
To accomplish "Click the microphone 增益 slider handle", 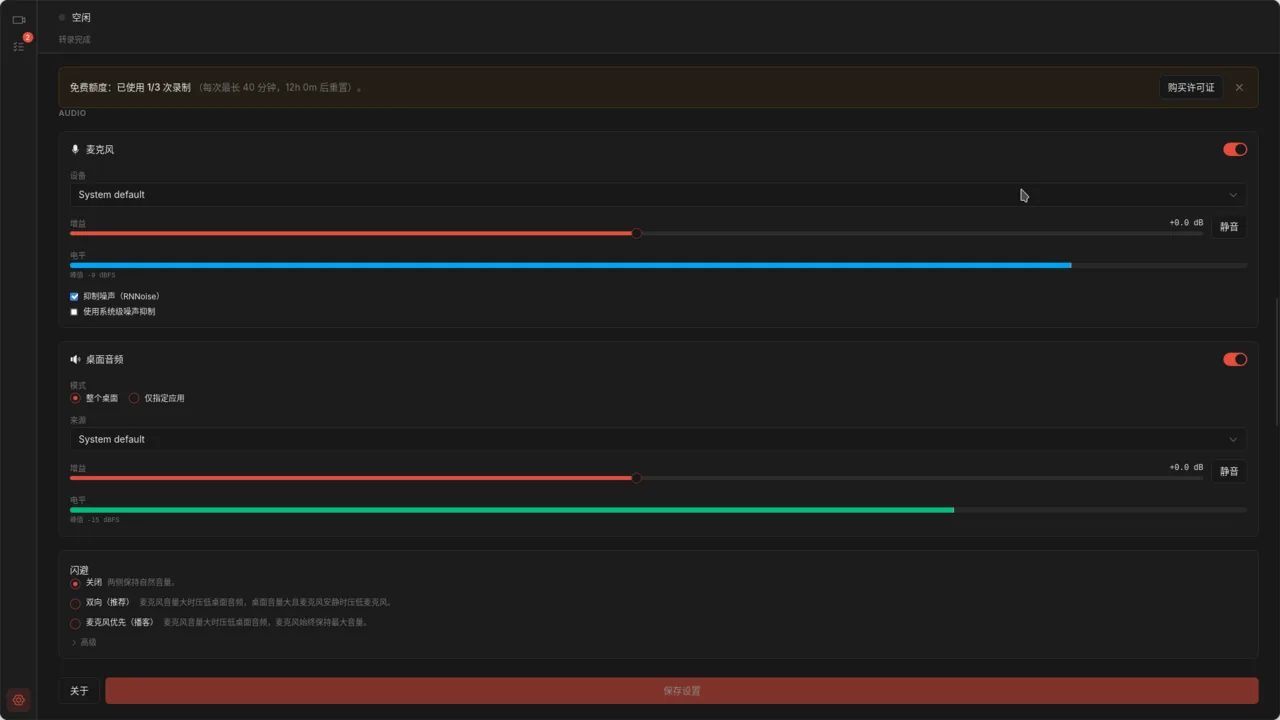I will (x=637, y=233).
